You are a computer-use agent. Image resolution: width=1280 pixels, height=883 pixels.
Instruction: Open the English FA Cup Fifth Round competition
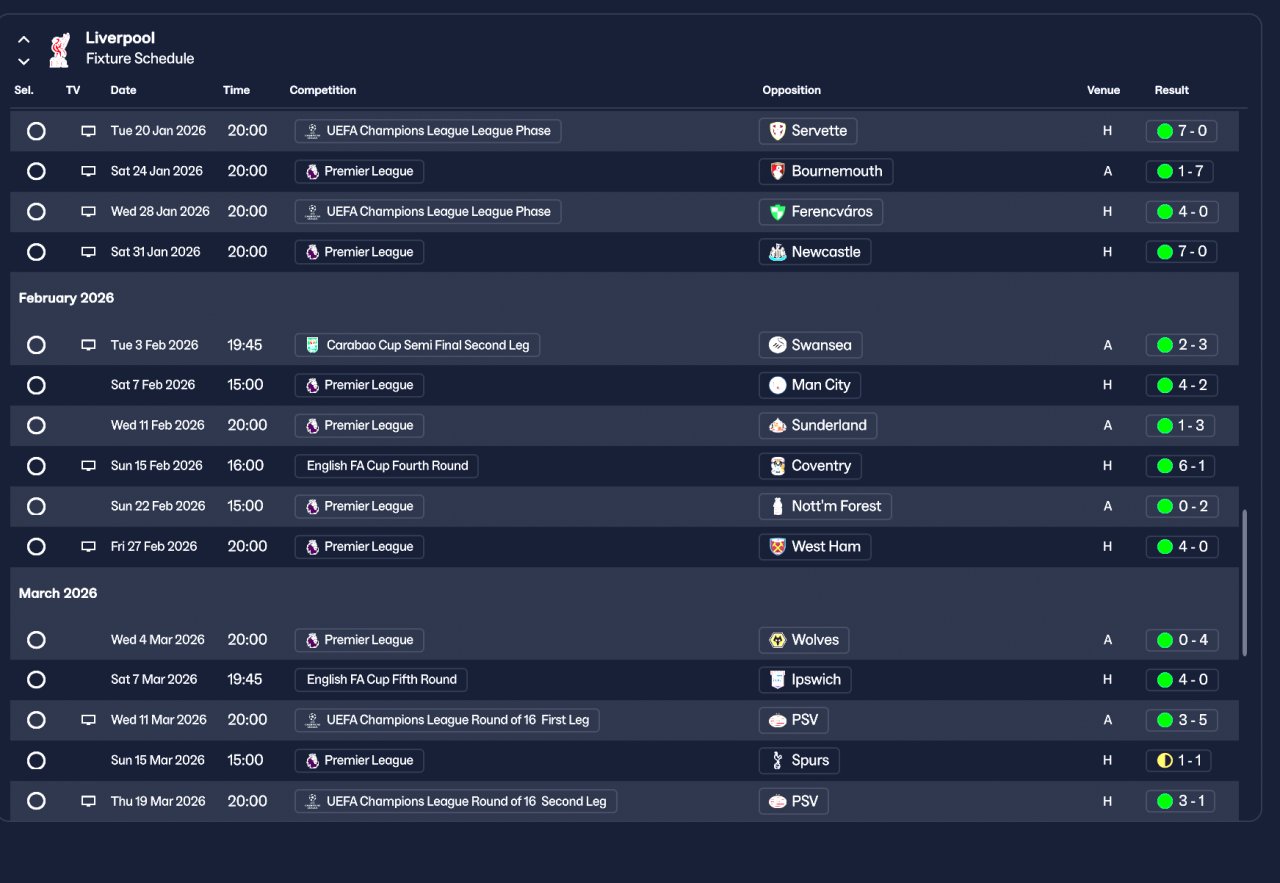381,680
